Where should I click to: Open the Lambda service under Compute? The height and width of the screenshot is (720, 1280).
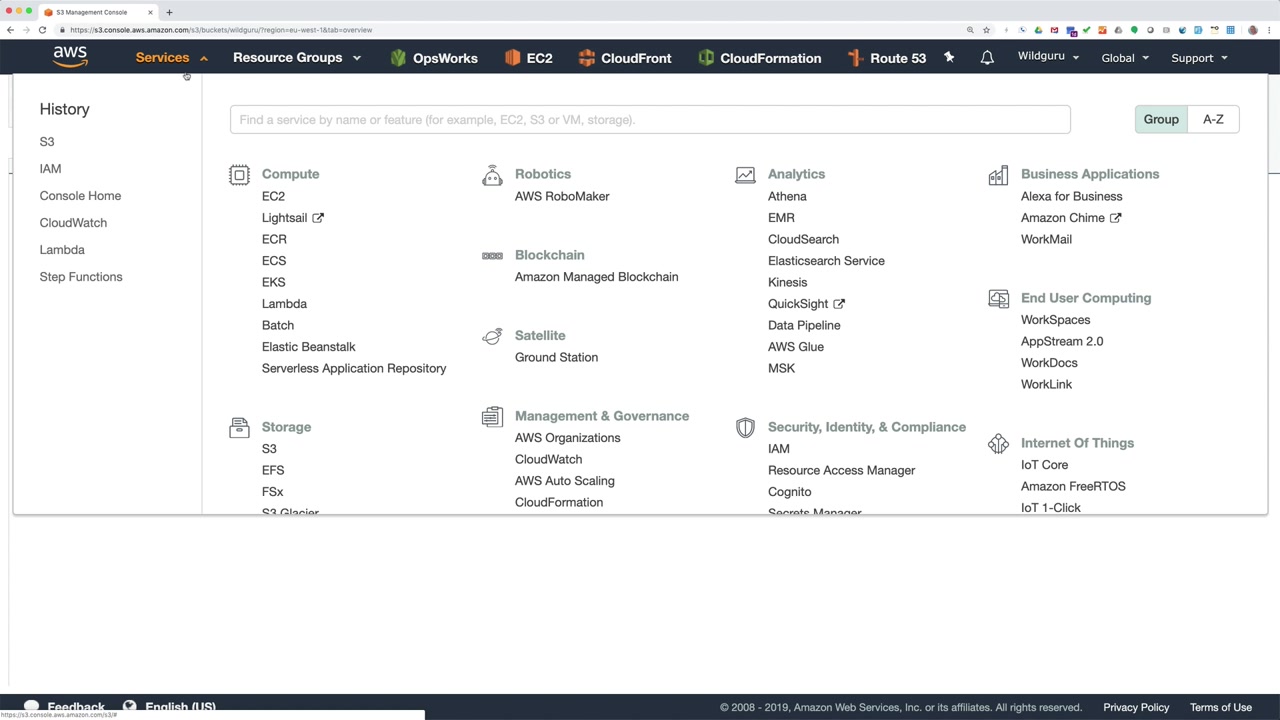tap(284, 304)
